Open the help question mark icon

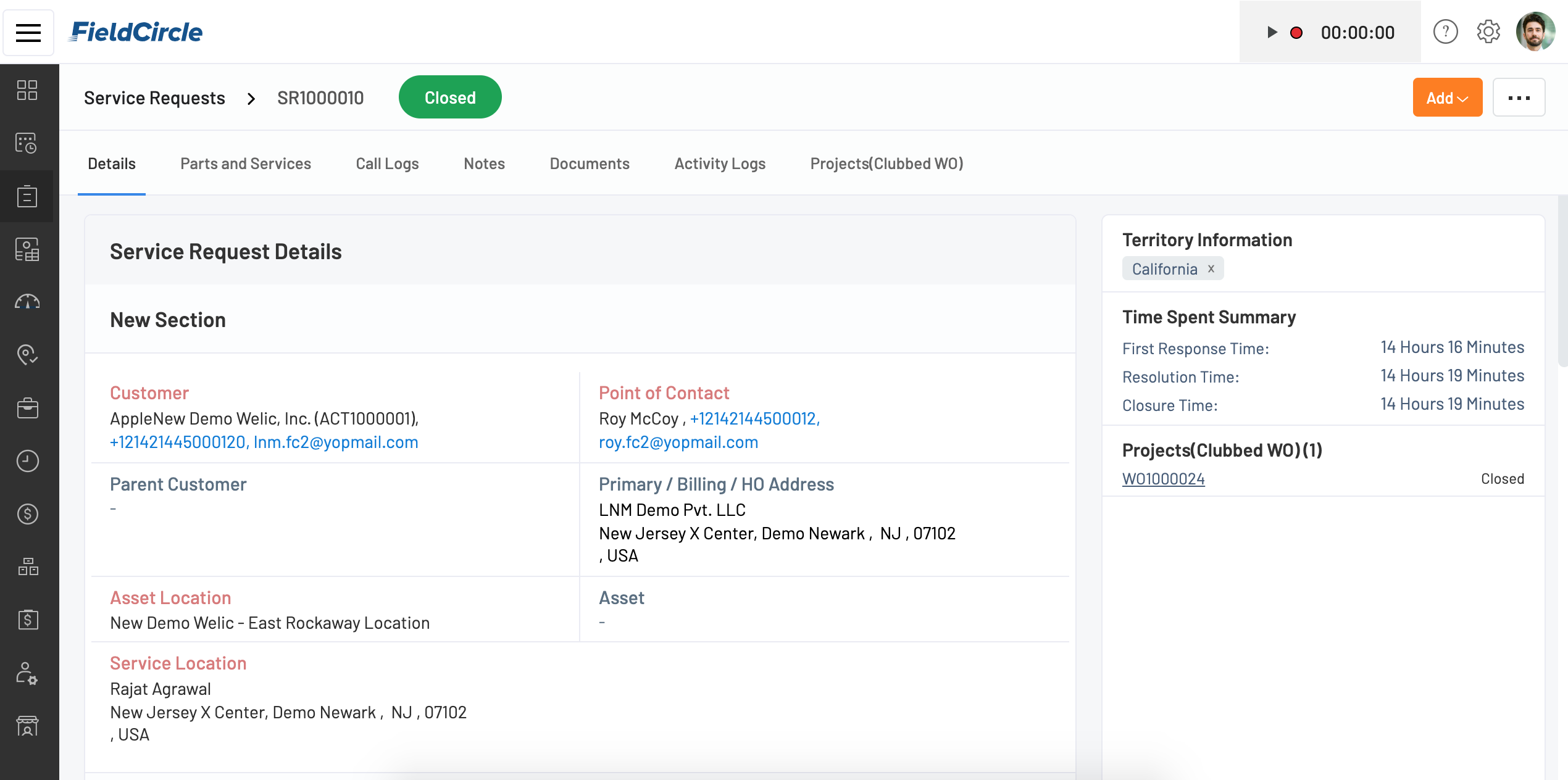[x=1445, y=32]
